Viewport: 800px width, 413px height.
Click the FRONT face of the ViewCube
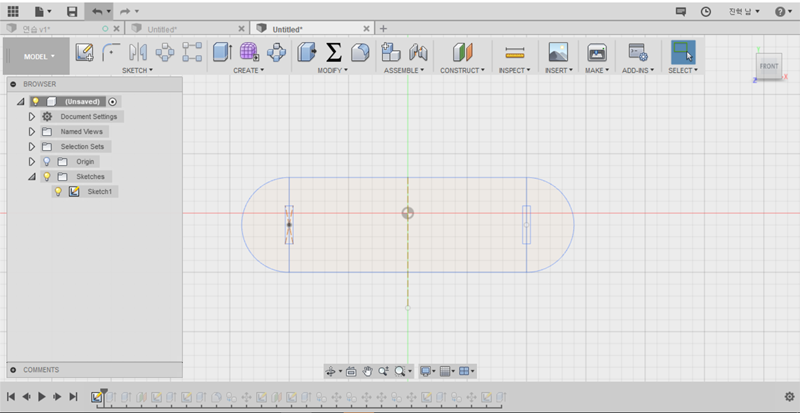[x=768, y=66]
